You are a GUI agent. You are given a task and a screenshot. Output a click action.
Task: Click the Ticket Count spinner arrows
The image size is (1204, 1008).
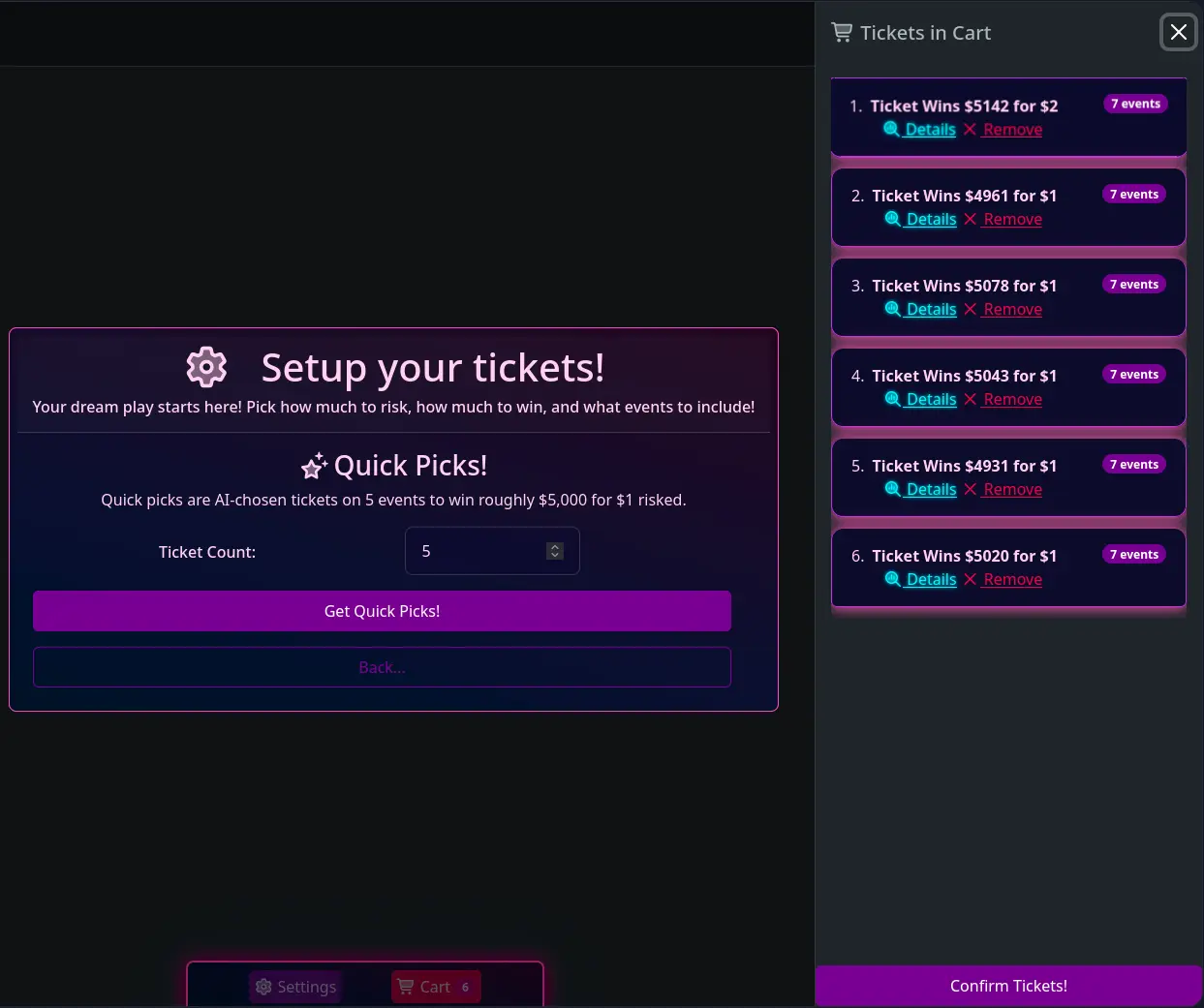[x=555, y=551]
